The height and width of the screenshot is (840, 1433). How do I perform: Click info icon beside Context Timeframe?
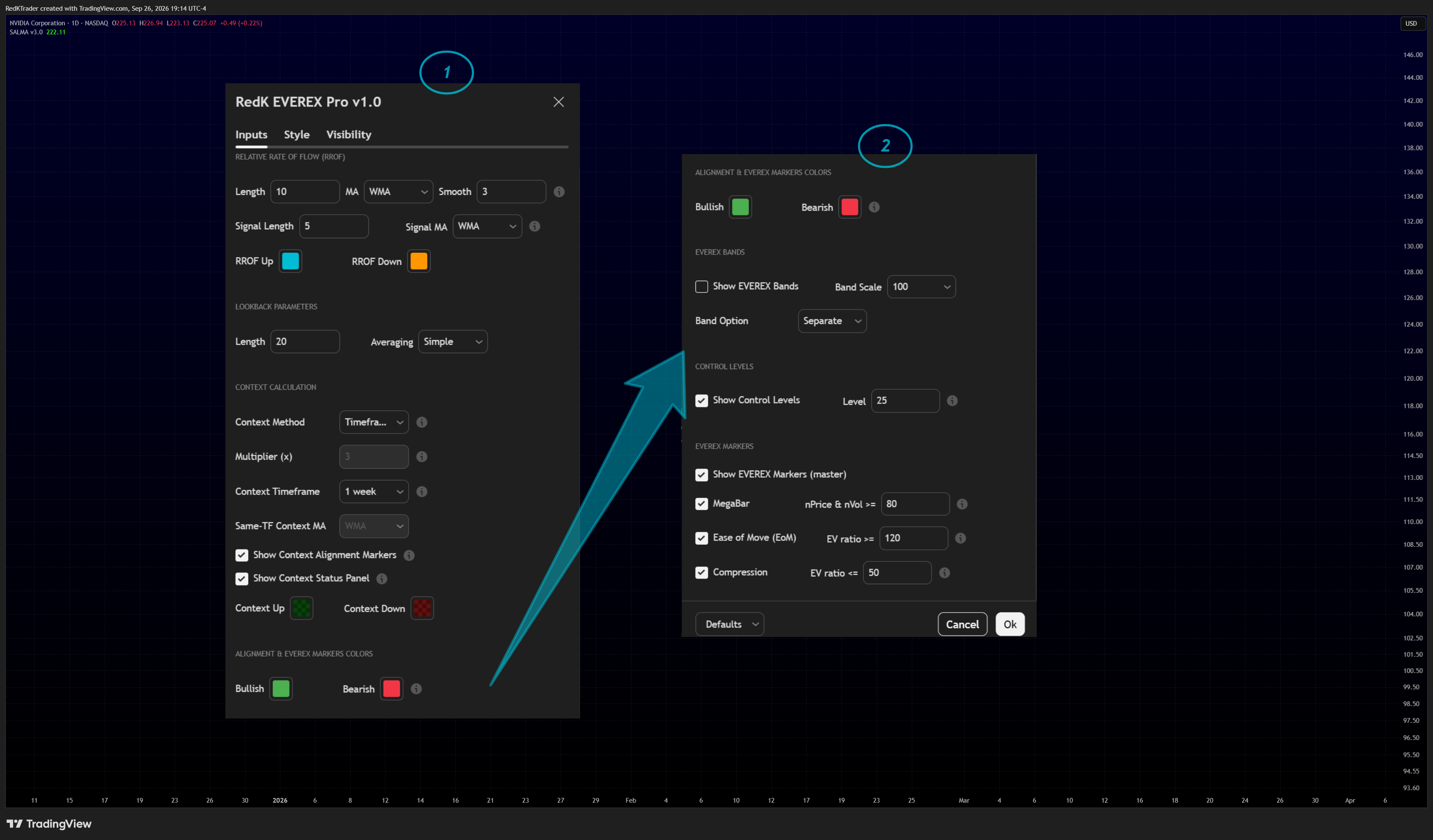click(x=422, y=491)
